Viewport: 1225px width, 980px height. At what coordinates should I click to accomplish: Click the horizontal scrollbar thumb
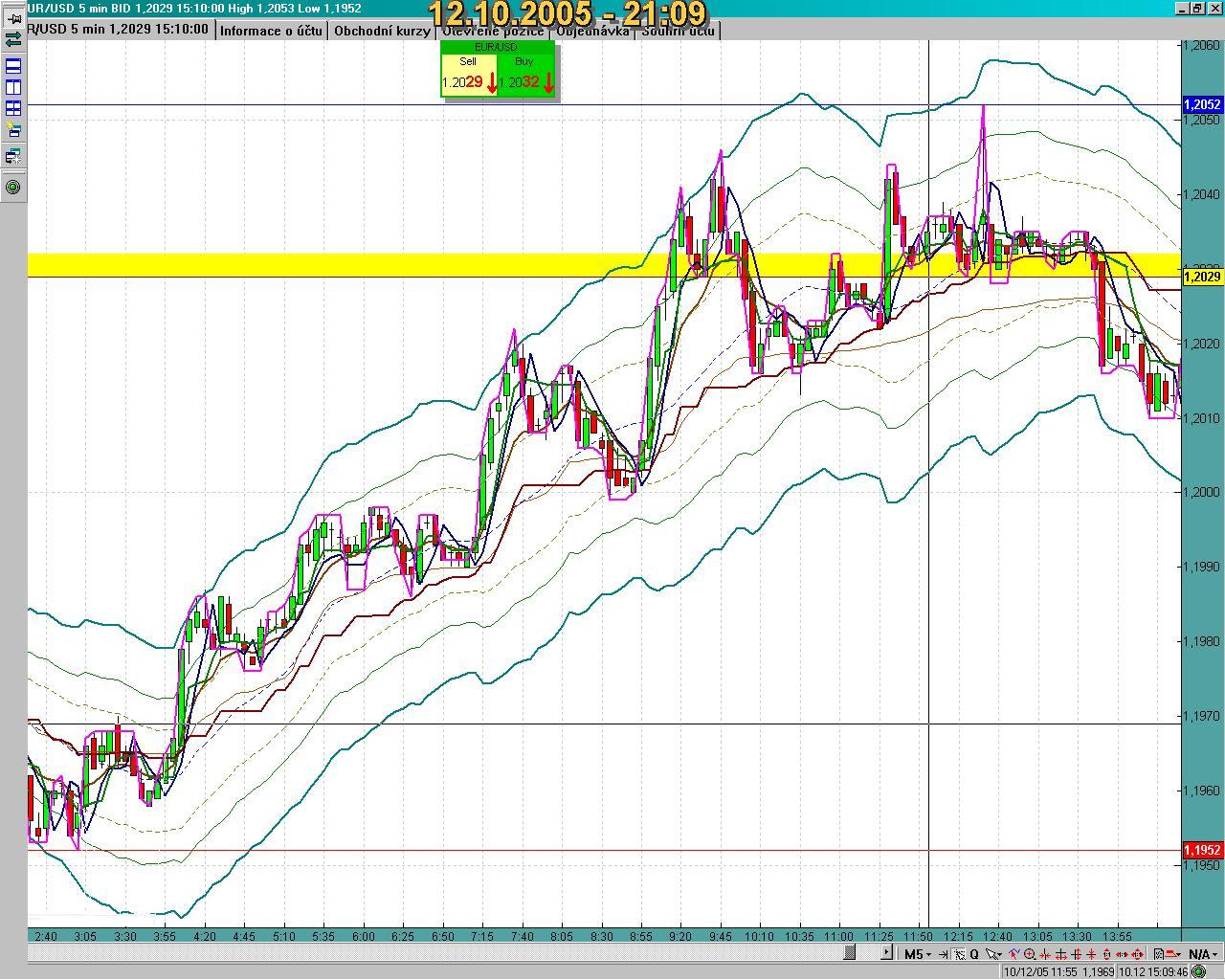point(850,953)
